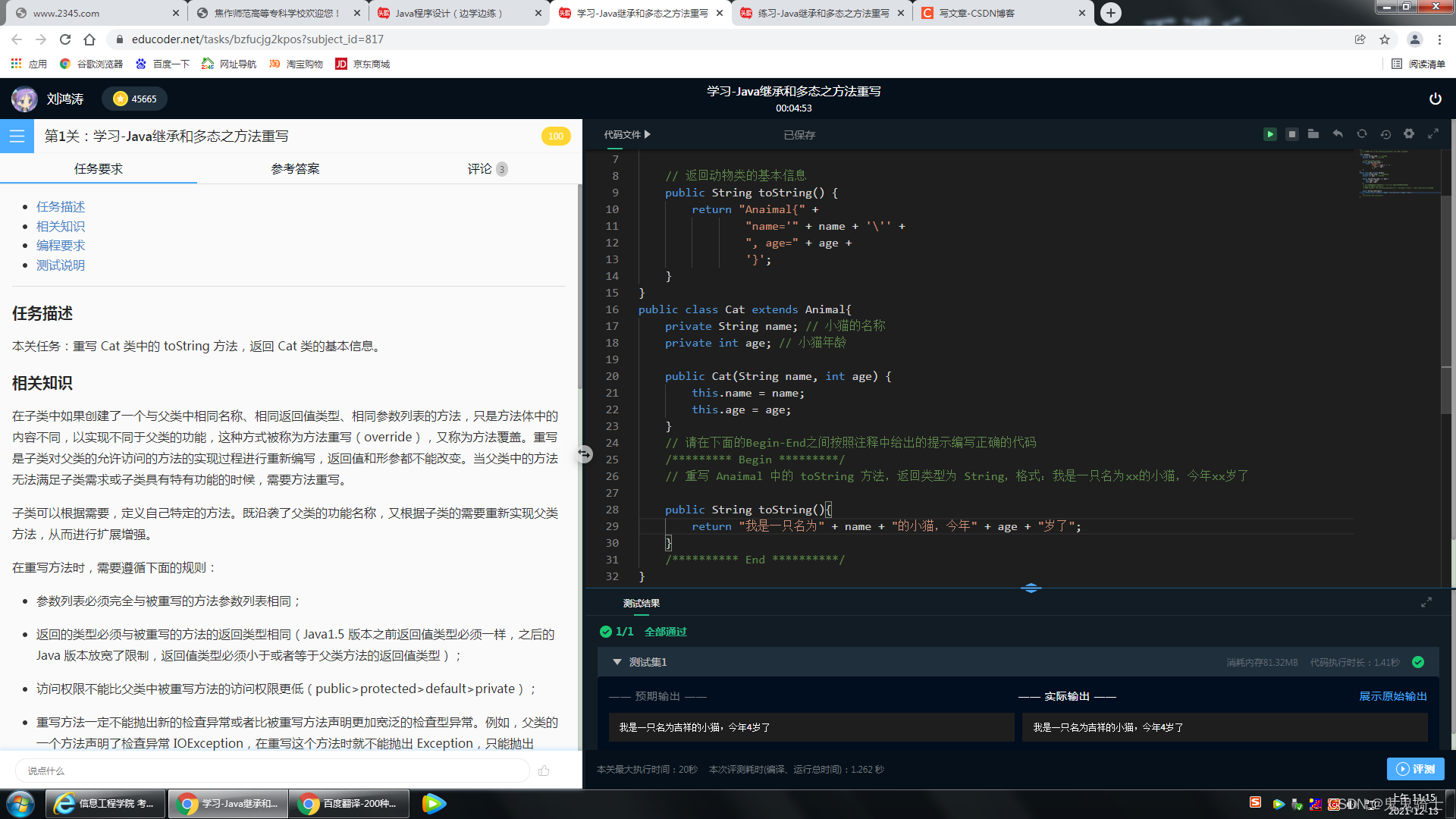This screenshot has height=819, width=1456.
Task: Expand the test results panel
Action: (x=1426, y=602)
